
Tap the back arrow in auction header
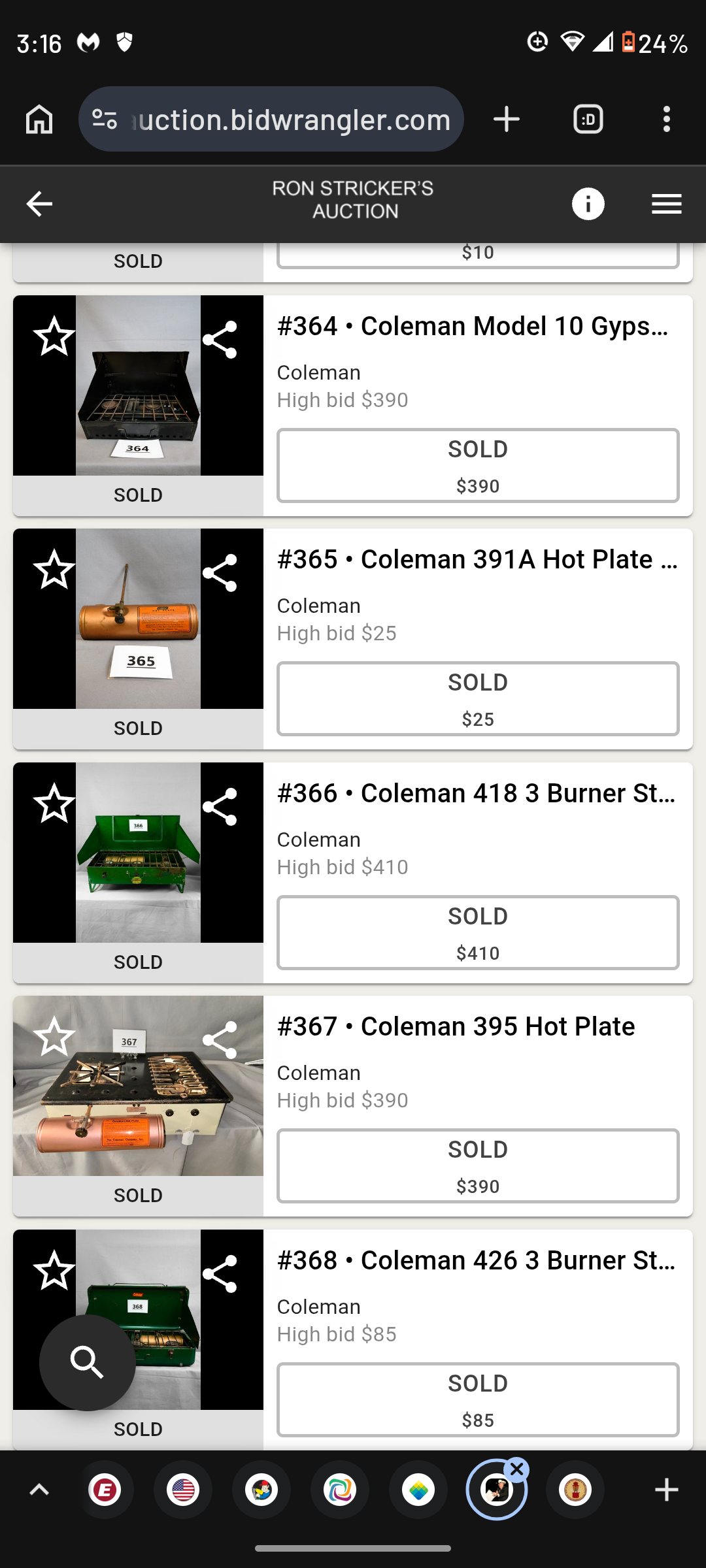(x=39, y=204)
